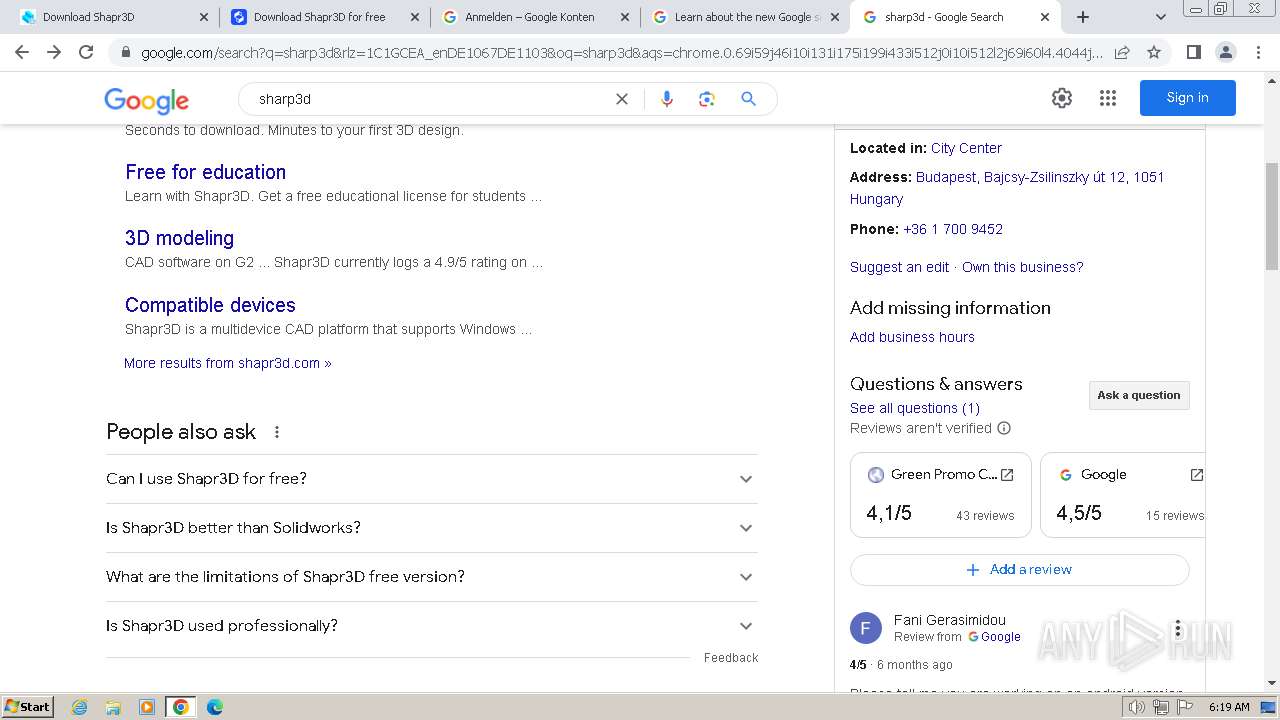Viewport: 1280px width, 720px height.
Task: Open Green Promo reviews external link
Action: pyautogui.click(x=1007, y=475)
